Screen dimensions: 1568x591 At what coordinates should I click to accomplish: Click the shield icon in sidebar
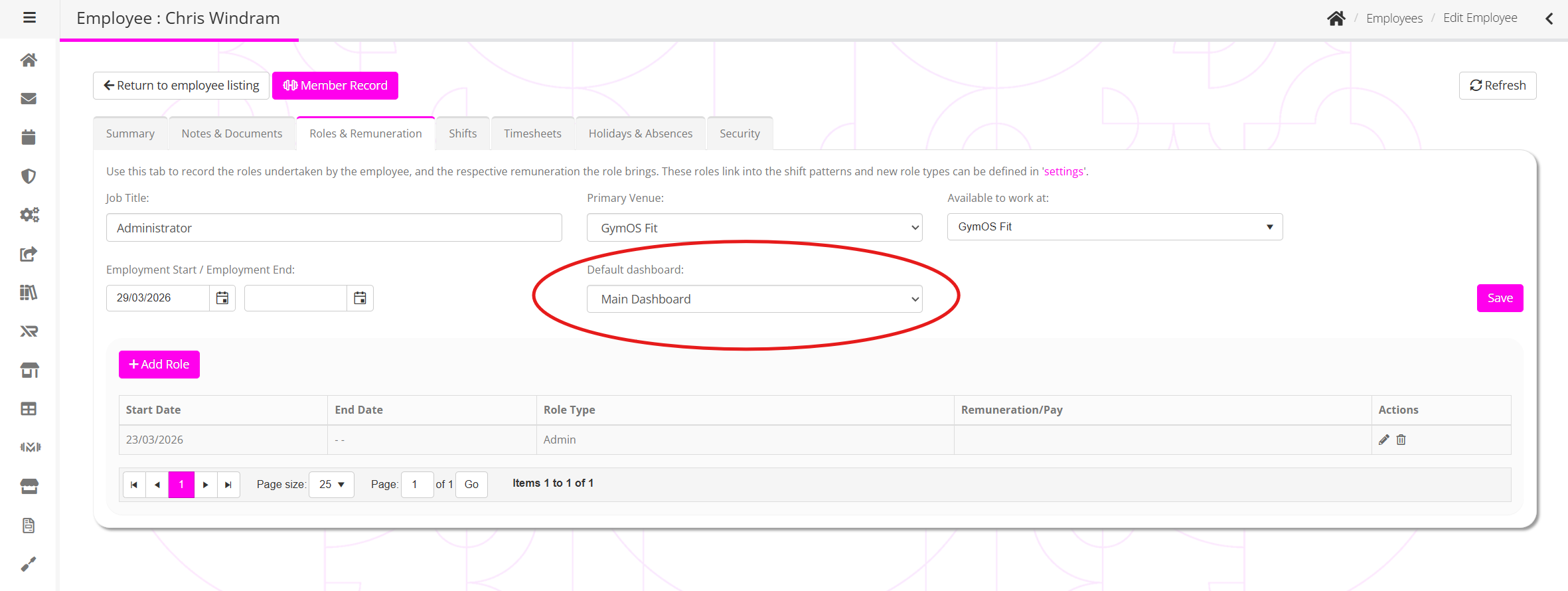(29, 176)
